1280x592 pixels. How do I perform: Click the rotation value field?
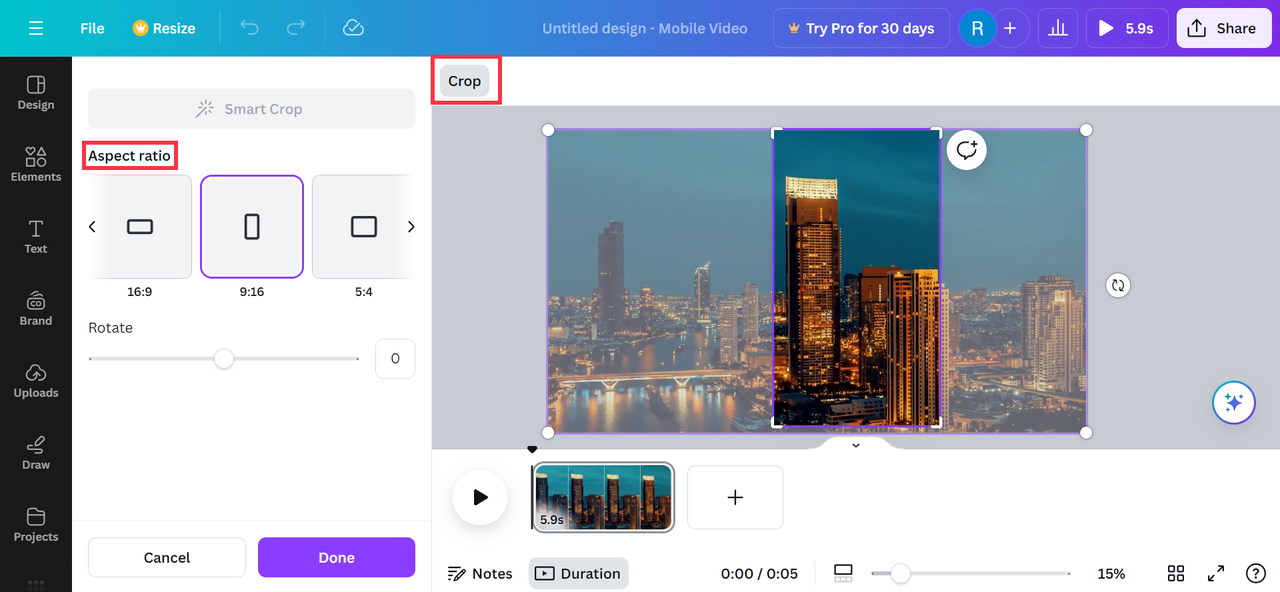395,358
